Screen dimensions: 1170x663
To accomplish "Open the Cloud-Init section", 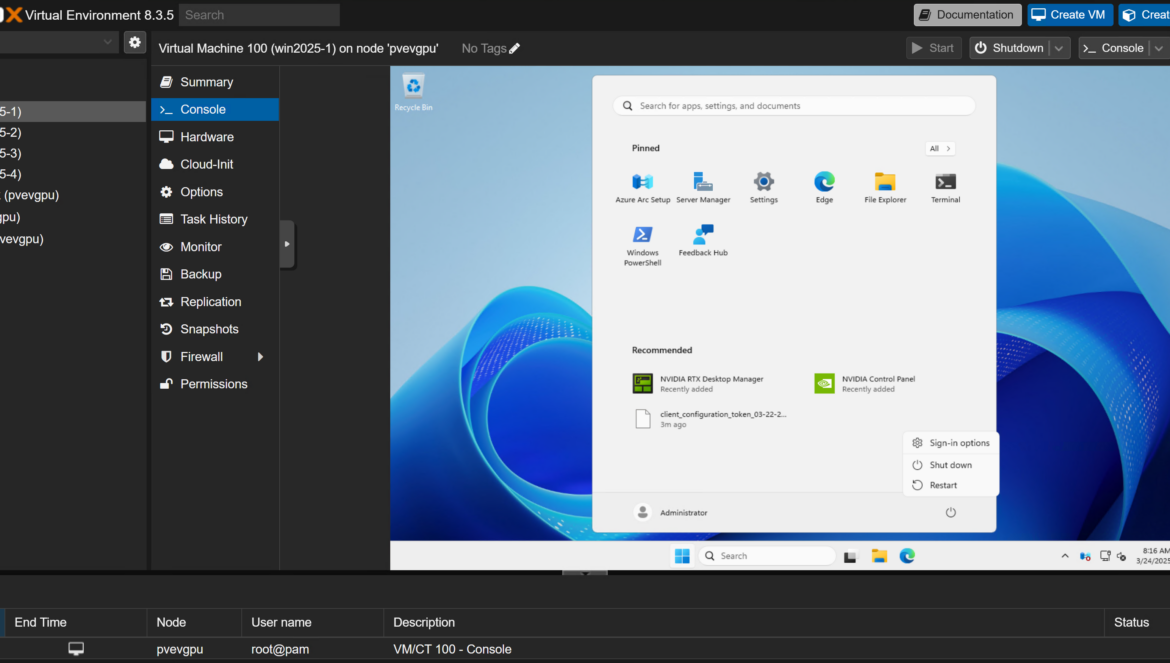I will pyautogui.click(x=215, y=164).
